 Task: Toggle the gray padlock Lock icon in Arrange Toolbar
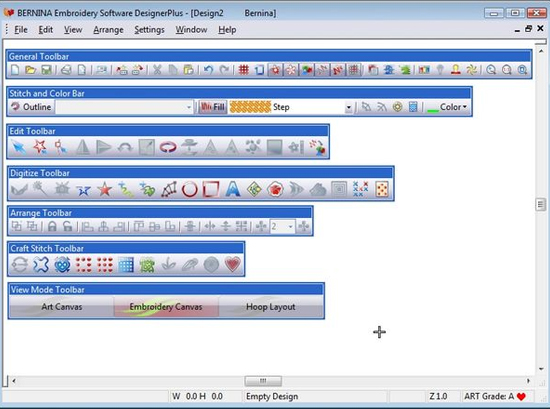[x=52, y=227]
